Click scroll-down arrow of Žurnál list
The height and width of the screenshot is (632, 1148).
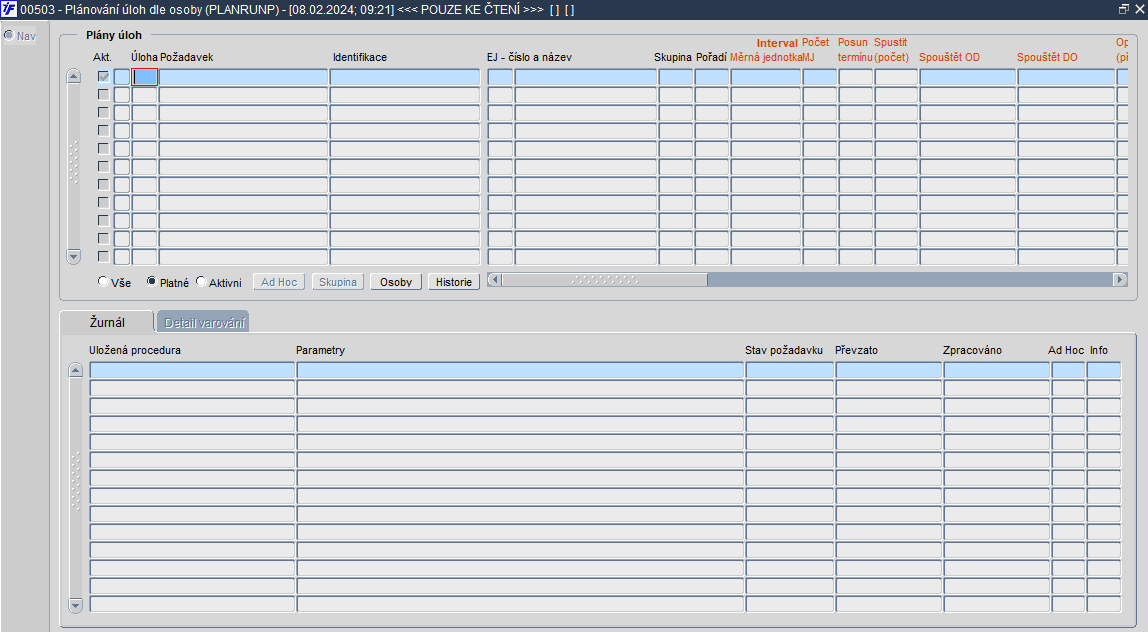[75, 605]
